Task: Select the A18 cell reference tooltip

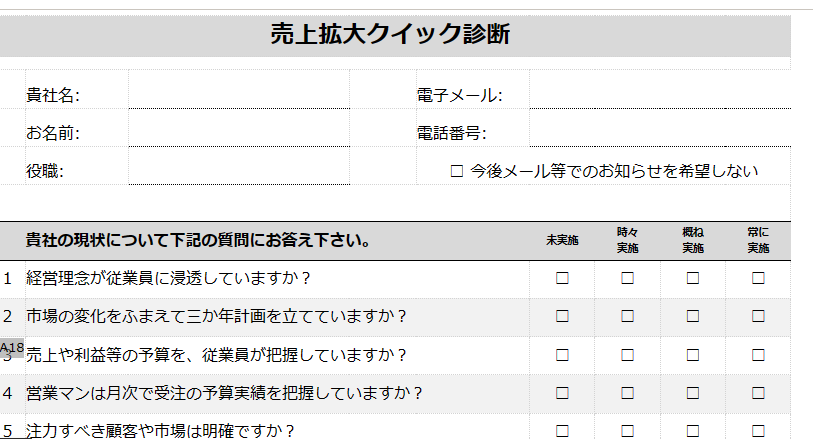Action: tap(12, 348)
